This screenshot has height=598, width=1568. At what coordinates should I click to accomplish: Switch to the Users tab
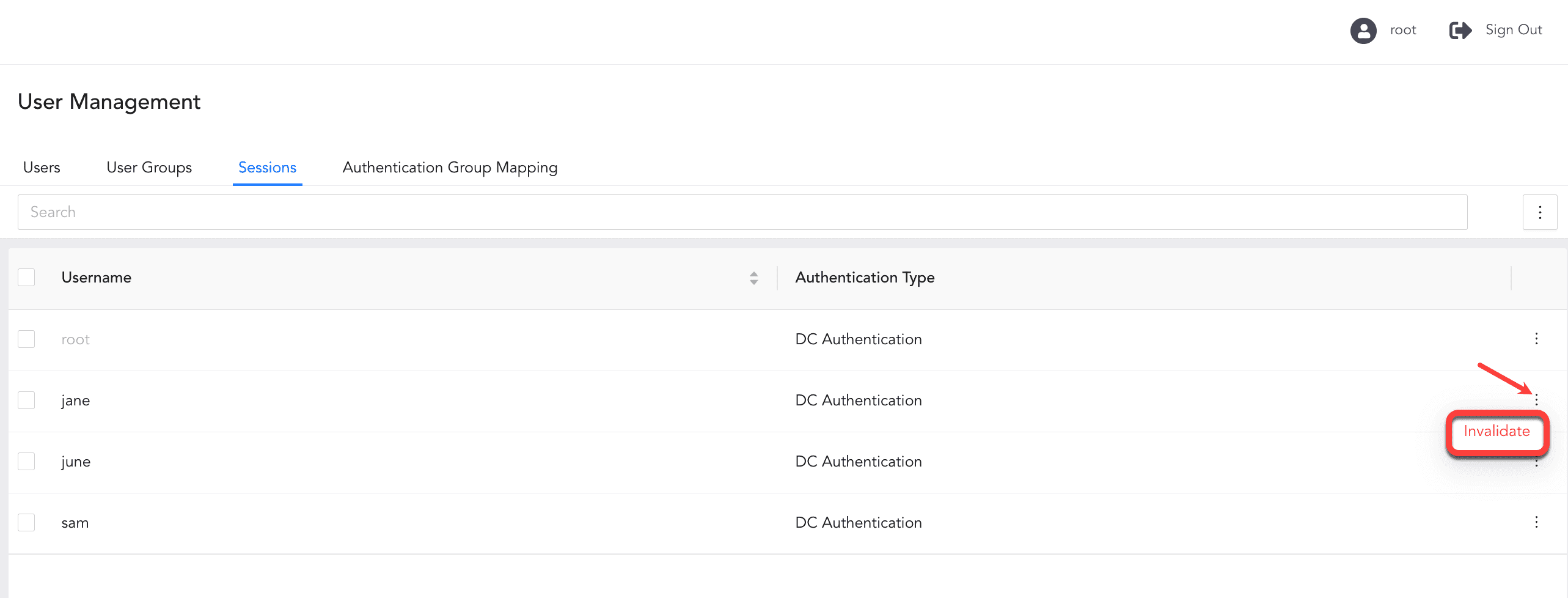pyautogui.click(x=41, y=167)
